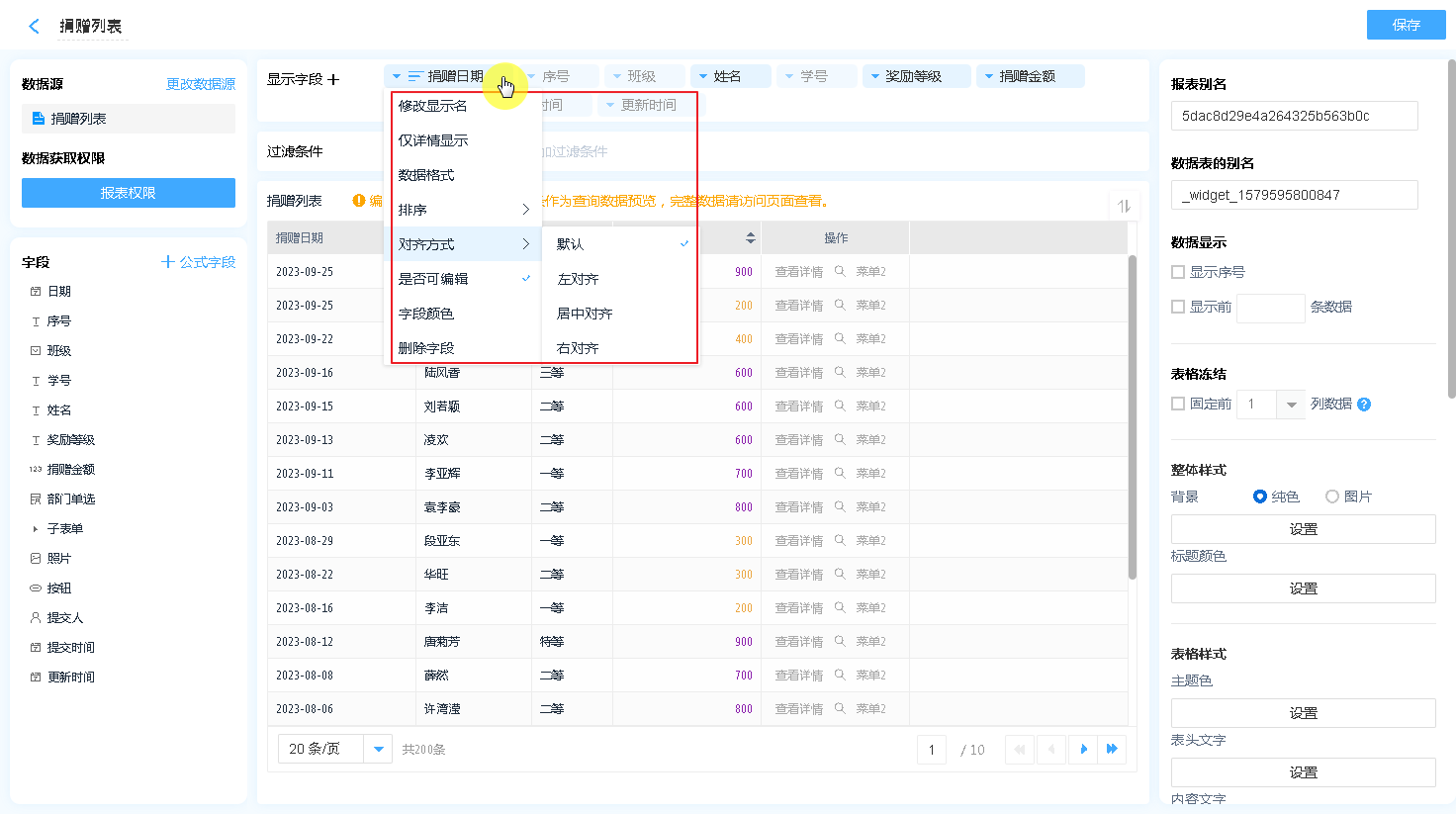The width and height of the screenshot is (1456, 814).
Task: Click the 设置 button under 背景
Action: click(x=1303, y=529)
